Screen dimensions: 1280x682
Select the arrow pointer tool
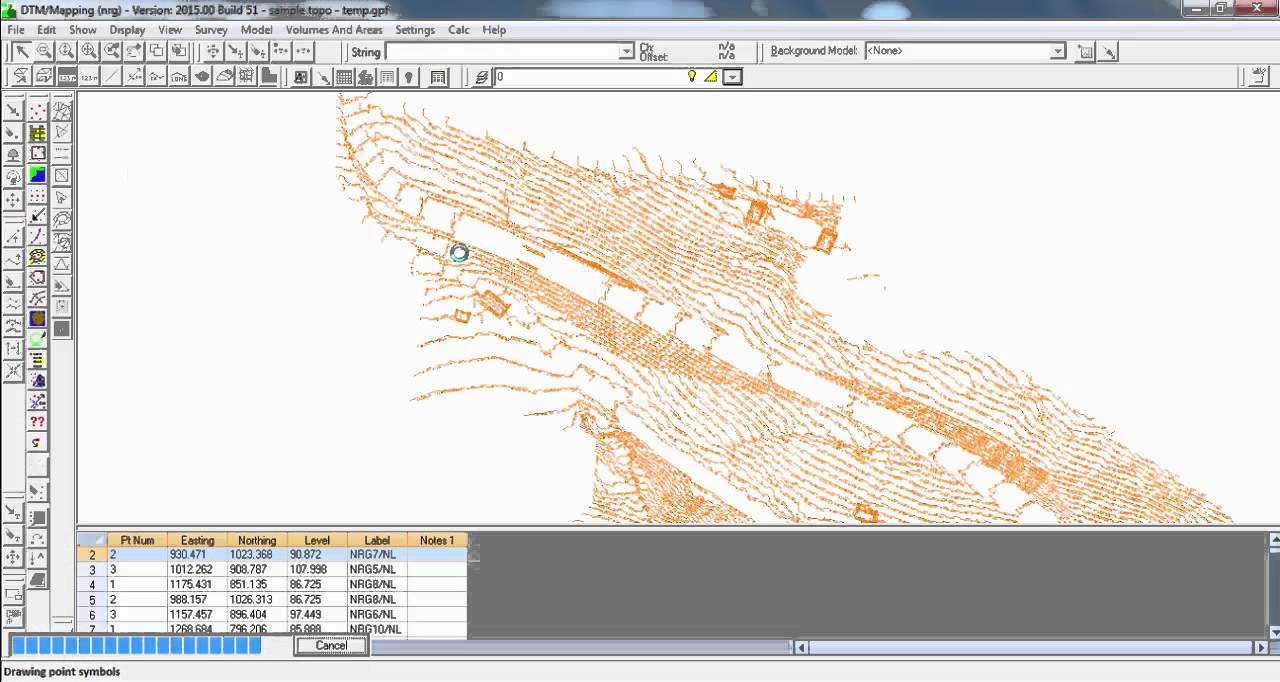(21, 52)
